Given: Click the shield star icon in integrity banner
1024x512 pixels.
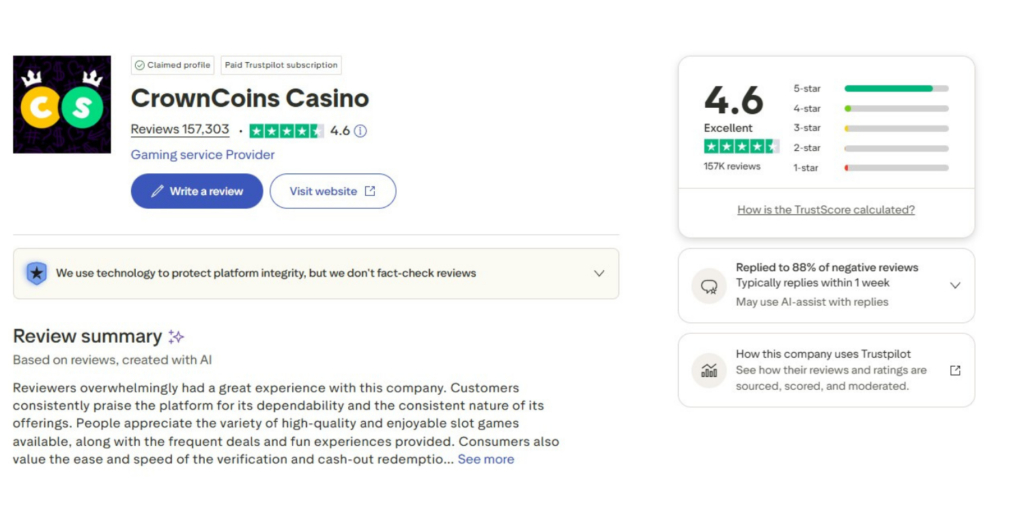Looking at the screenshot, I should coord(37,273).
